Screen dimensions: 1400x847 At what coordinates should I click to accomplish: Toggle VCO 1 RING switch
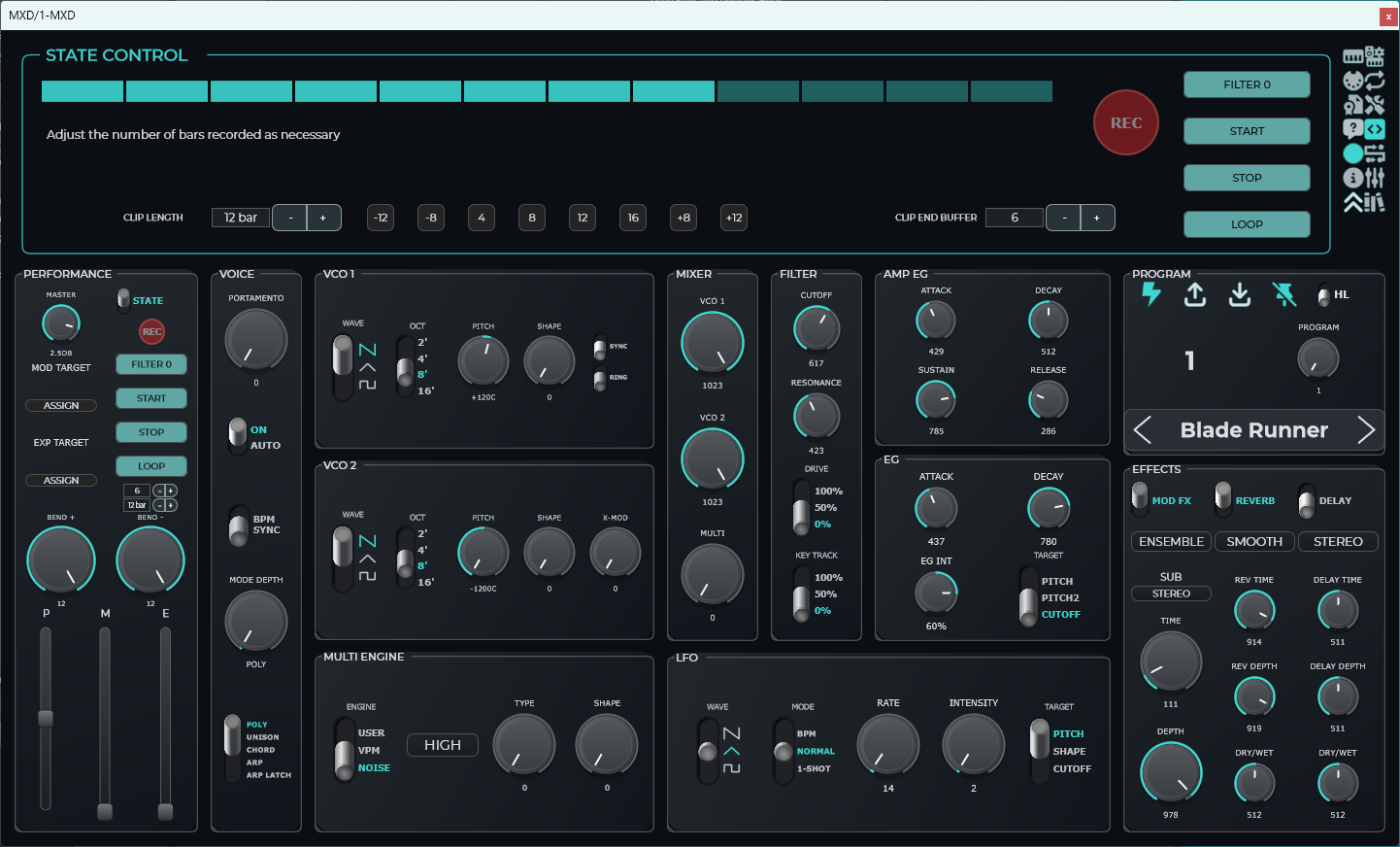(600, 379)
